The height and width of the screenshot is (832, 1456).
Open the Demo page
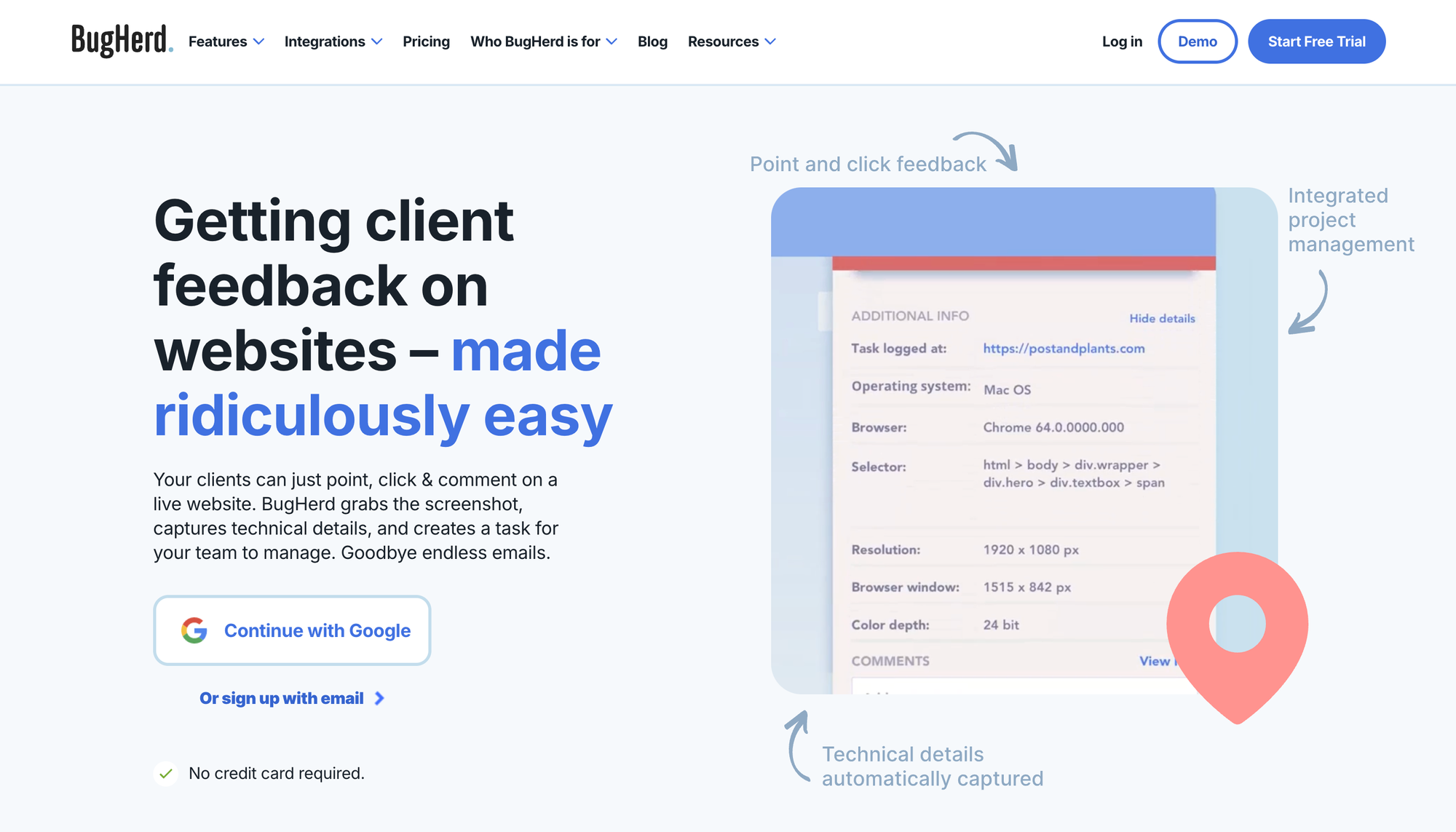(1198, 41)
